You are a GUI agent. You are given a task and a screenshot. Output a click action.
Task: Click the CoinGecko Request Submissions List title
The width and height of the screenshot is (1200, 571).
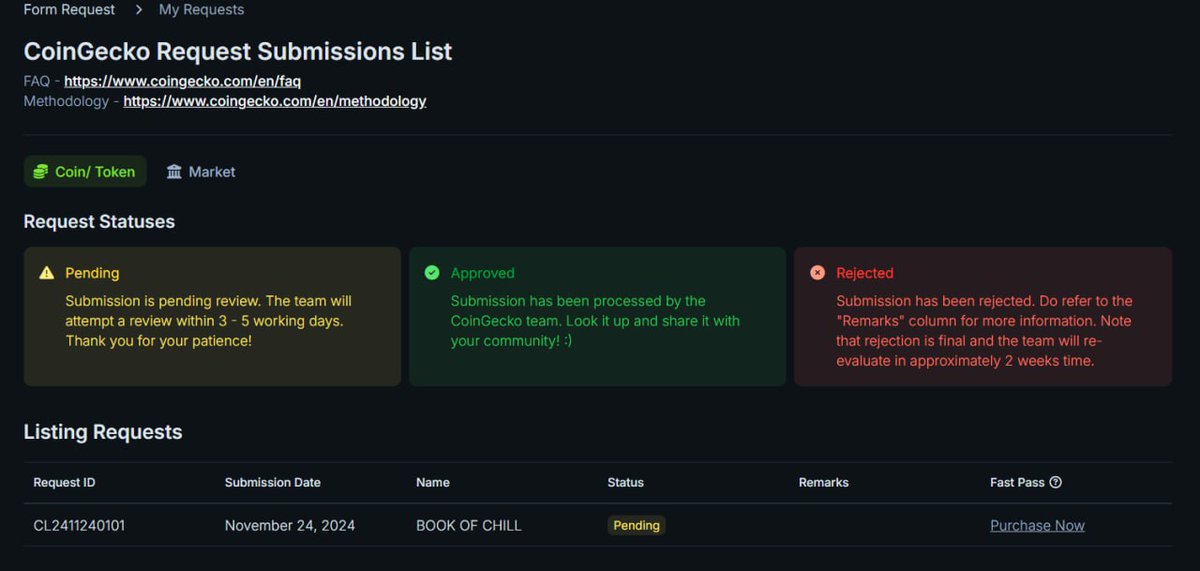(x=238, y=51)
